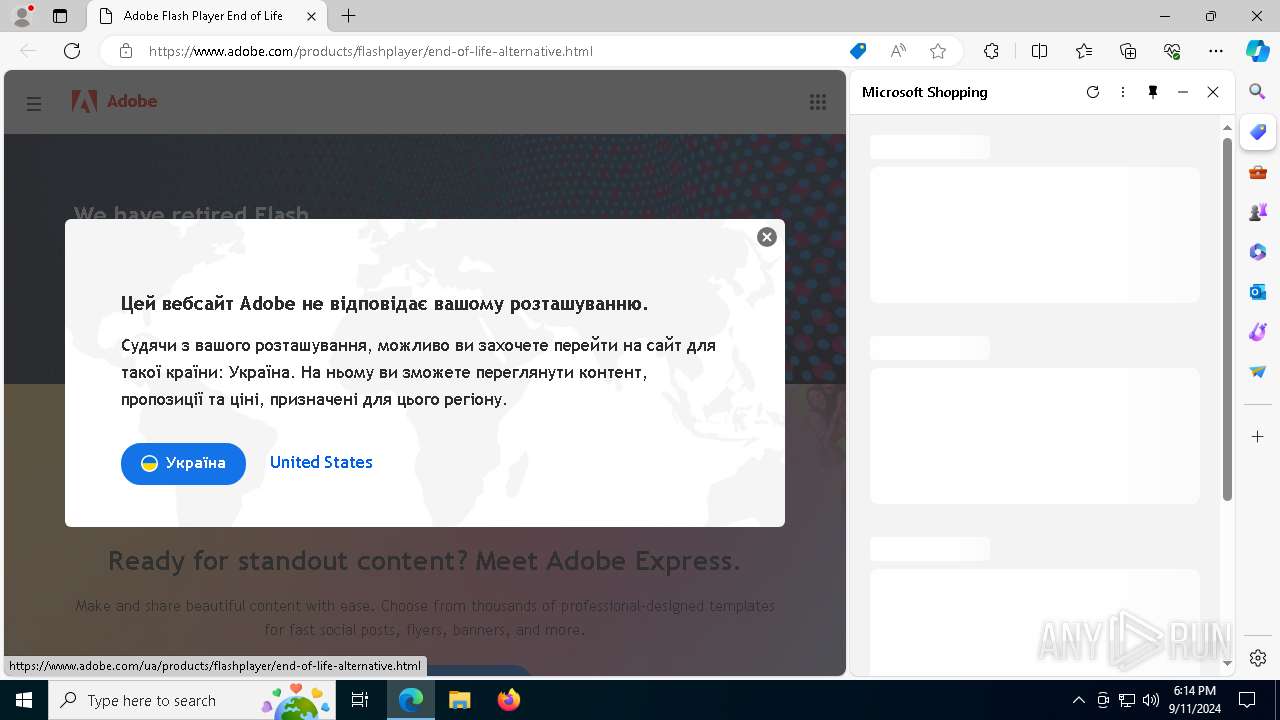This screenshot has height=720, width=1280.
Task: Open the Edge profile icon
Action: (x=21, y=16)
